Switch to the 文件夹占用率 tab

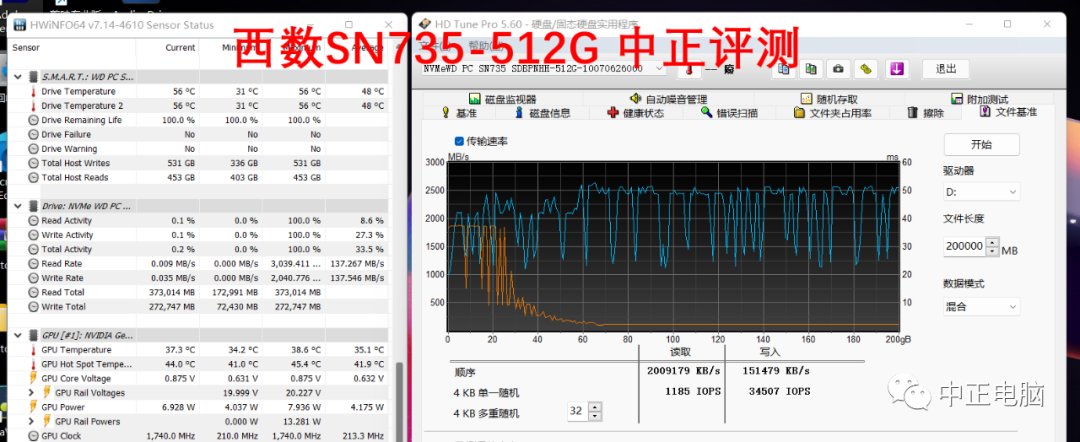[x=832, y=113]
